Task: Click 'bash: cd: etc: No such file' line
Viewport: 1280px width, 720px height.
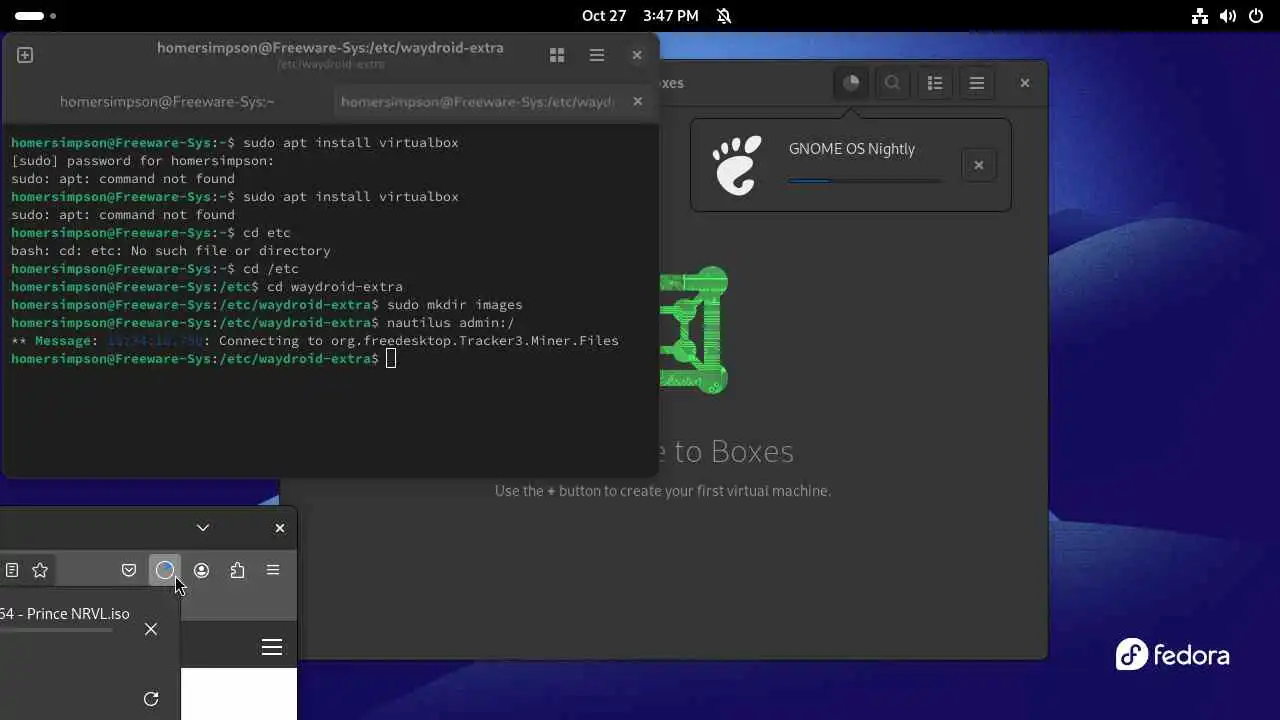Action: [171, 250]
